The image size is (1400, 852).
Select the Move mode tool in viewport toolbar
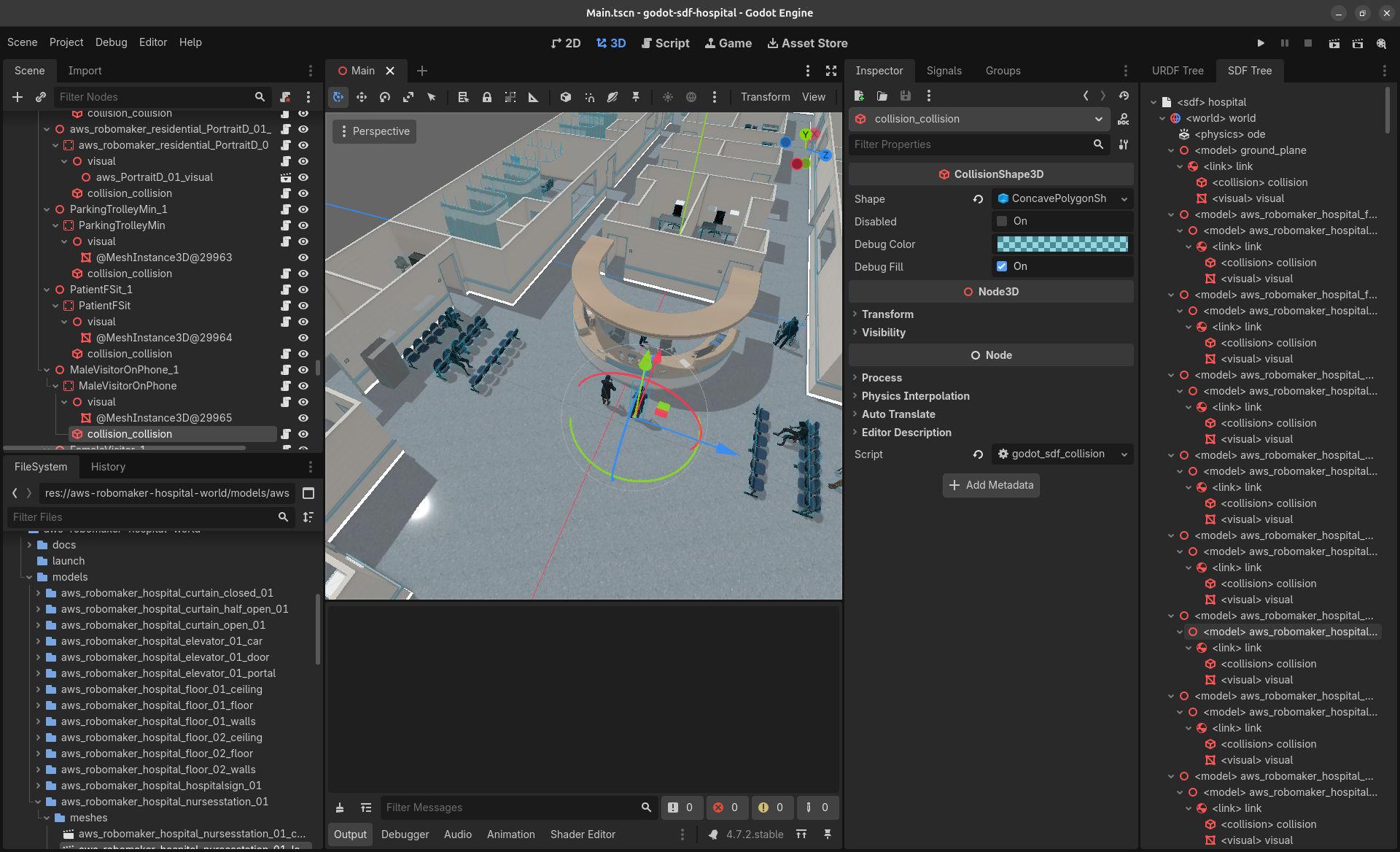click(x=362, y=97)
